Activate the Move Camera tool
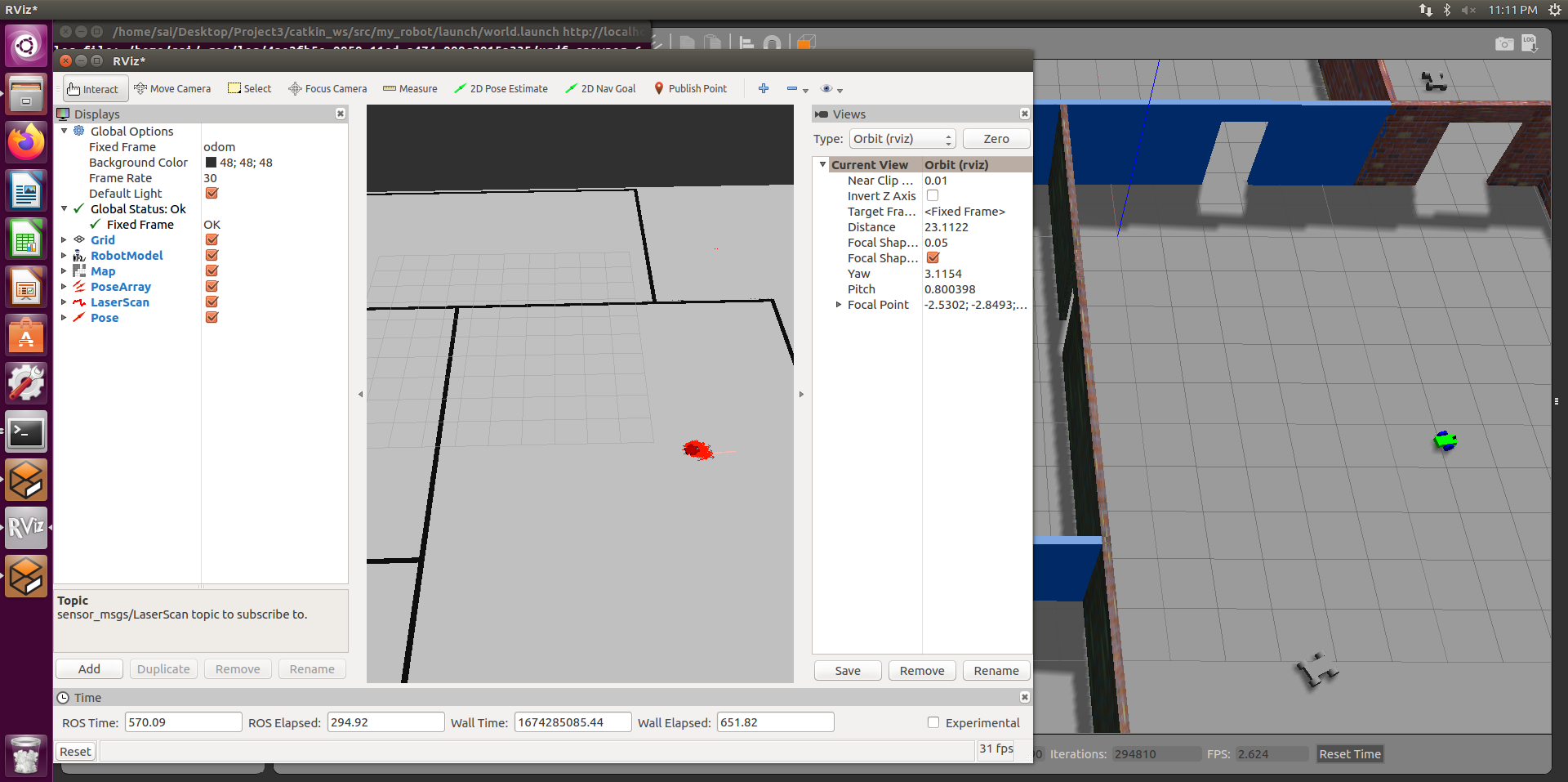This screenshot has height=782, width=1568. [x=172, y=88]
